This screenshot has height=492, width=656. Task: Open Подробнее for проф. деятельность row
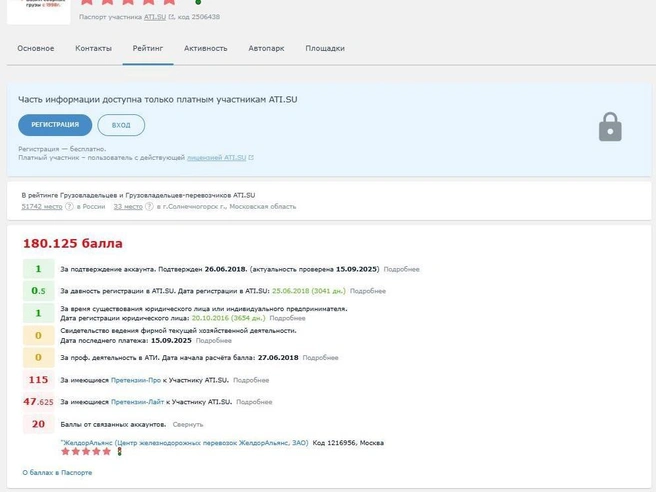(320, 358)
